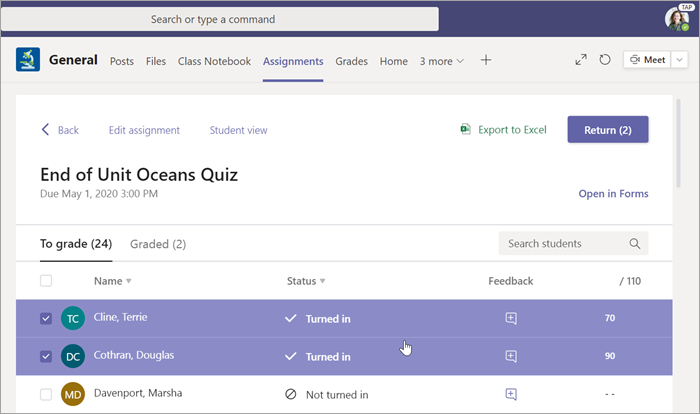The width and height of the screenshot is (700, 414).
Task: Click the score 90 for Cothran, Douglas
Action: coord(610,356)
